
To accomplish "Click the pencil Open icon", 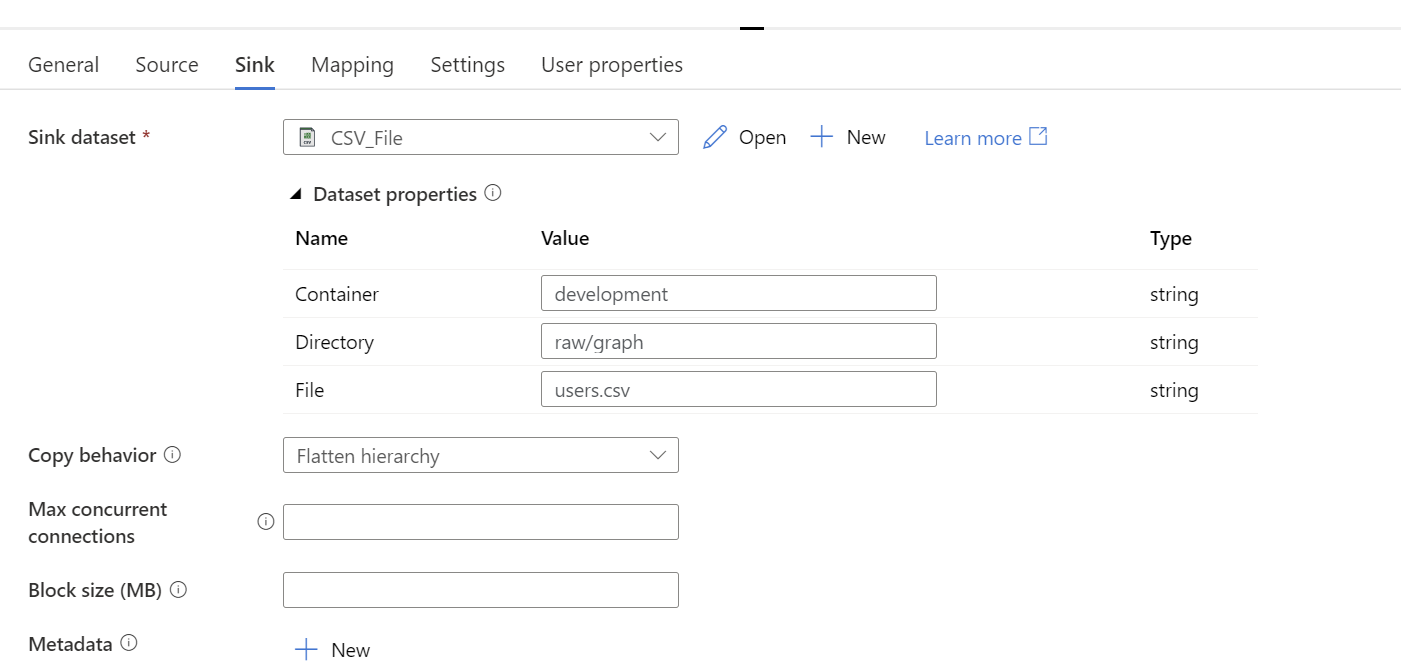I will [715, 137].
